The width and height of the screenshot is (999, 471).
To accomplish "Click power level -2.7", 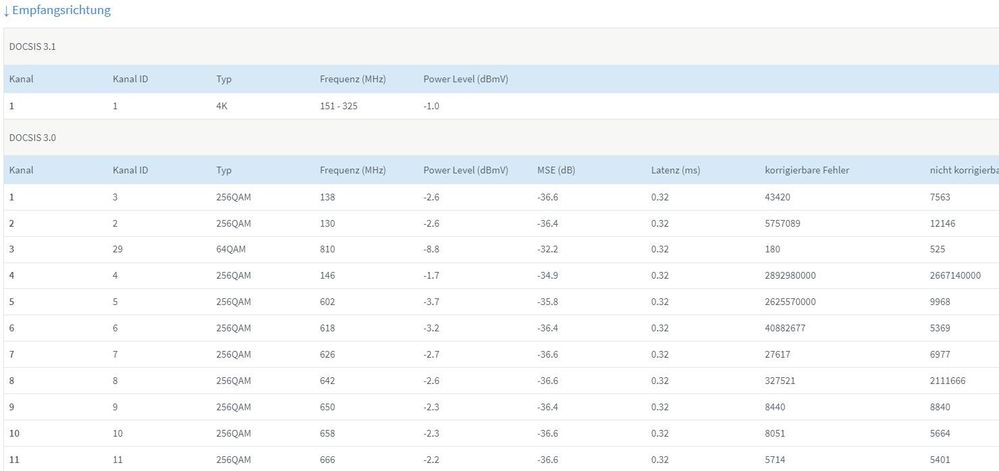I will [431, 354].
